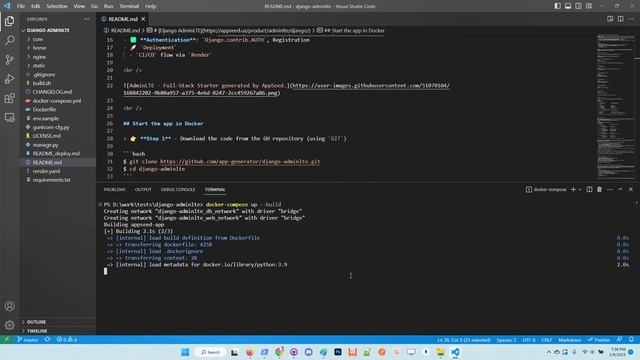Create a new terminal with plus icon
This screenshot has width=640, height=360.
573,189
